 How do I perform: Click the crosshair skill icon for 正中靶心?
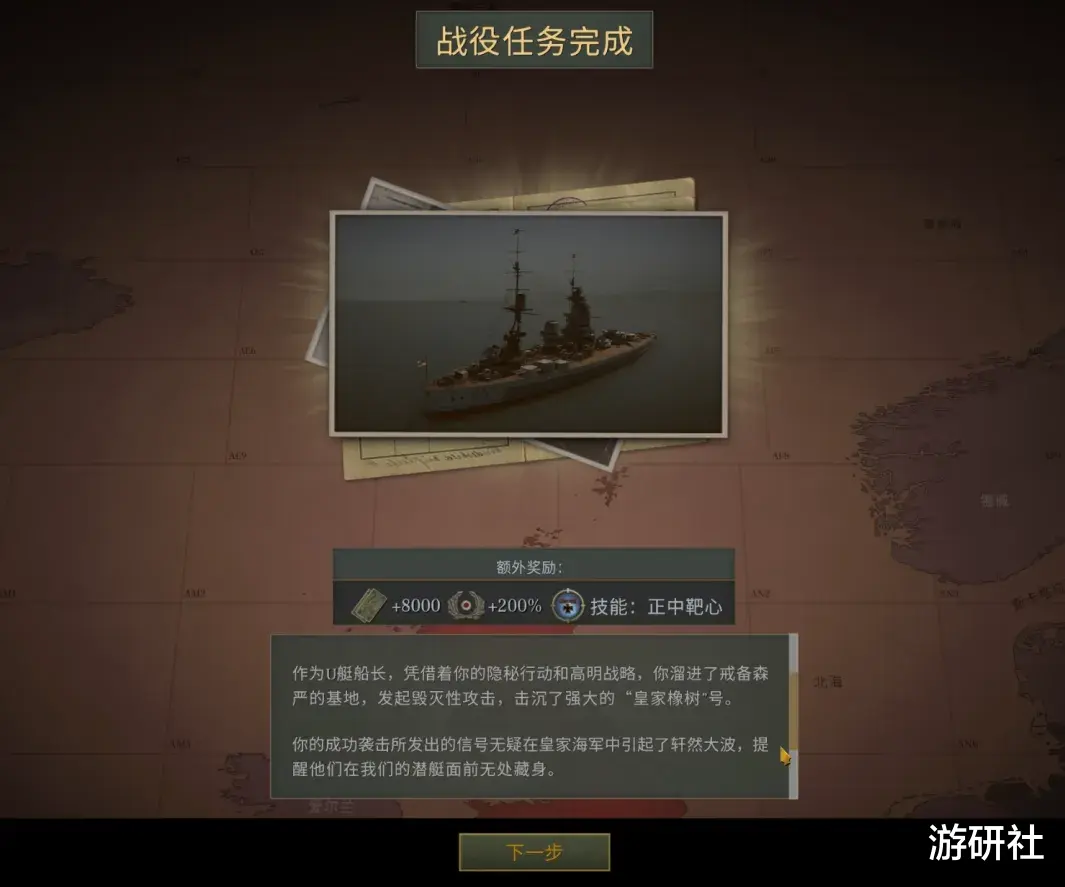coord(567,605)
